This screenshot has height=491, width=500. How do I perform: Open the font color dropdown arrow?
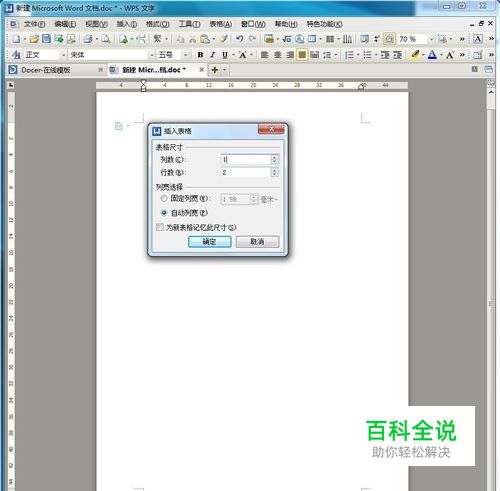441,55
